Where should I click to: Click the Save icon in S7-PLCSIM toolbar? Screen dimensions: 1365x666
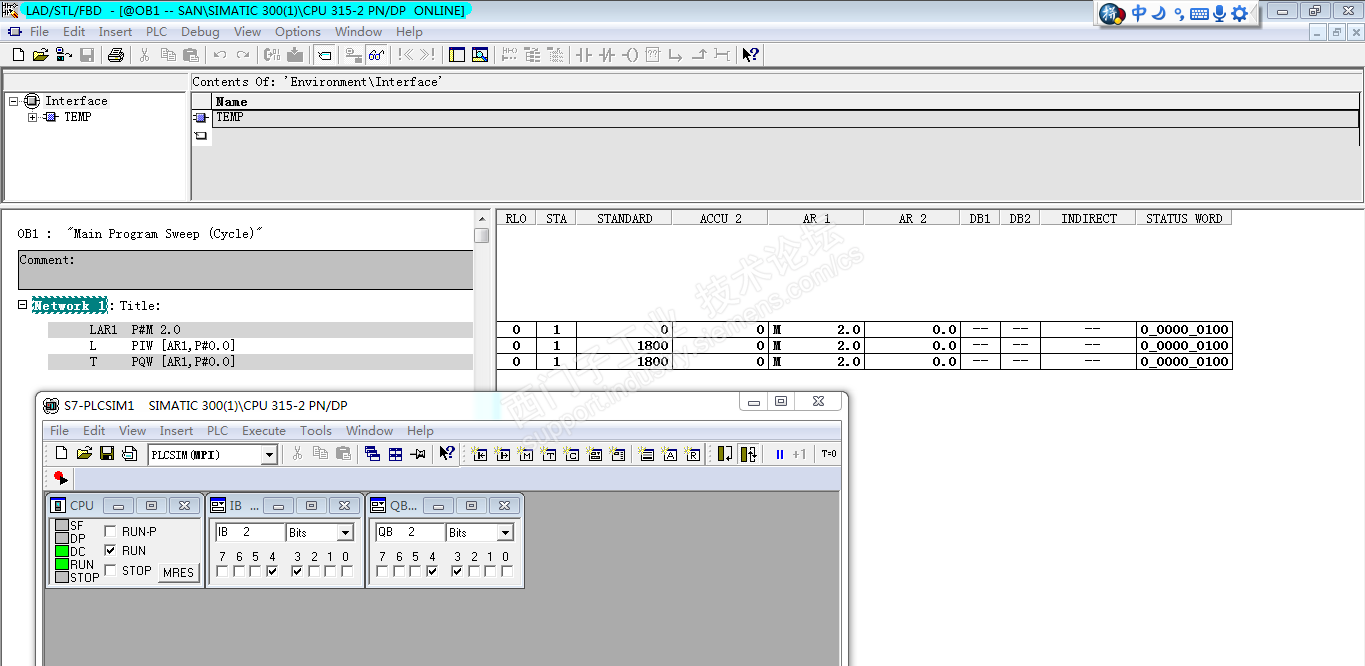107,454
